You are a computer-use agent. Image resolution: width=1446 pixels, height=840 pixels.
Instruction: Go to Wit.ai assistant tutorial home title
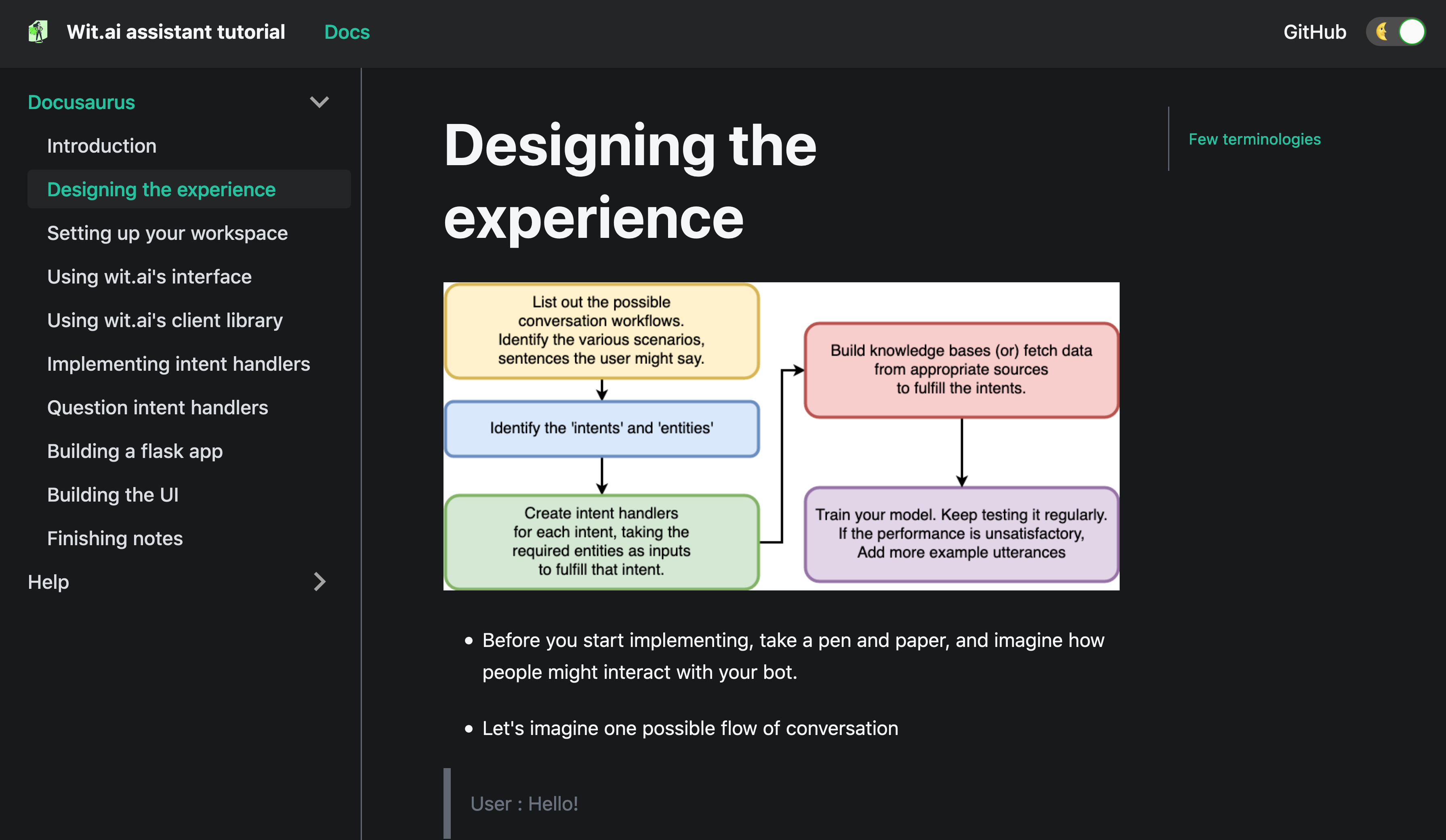coord(176,32)
